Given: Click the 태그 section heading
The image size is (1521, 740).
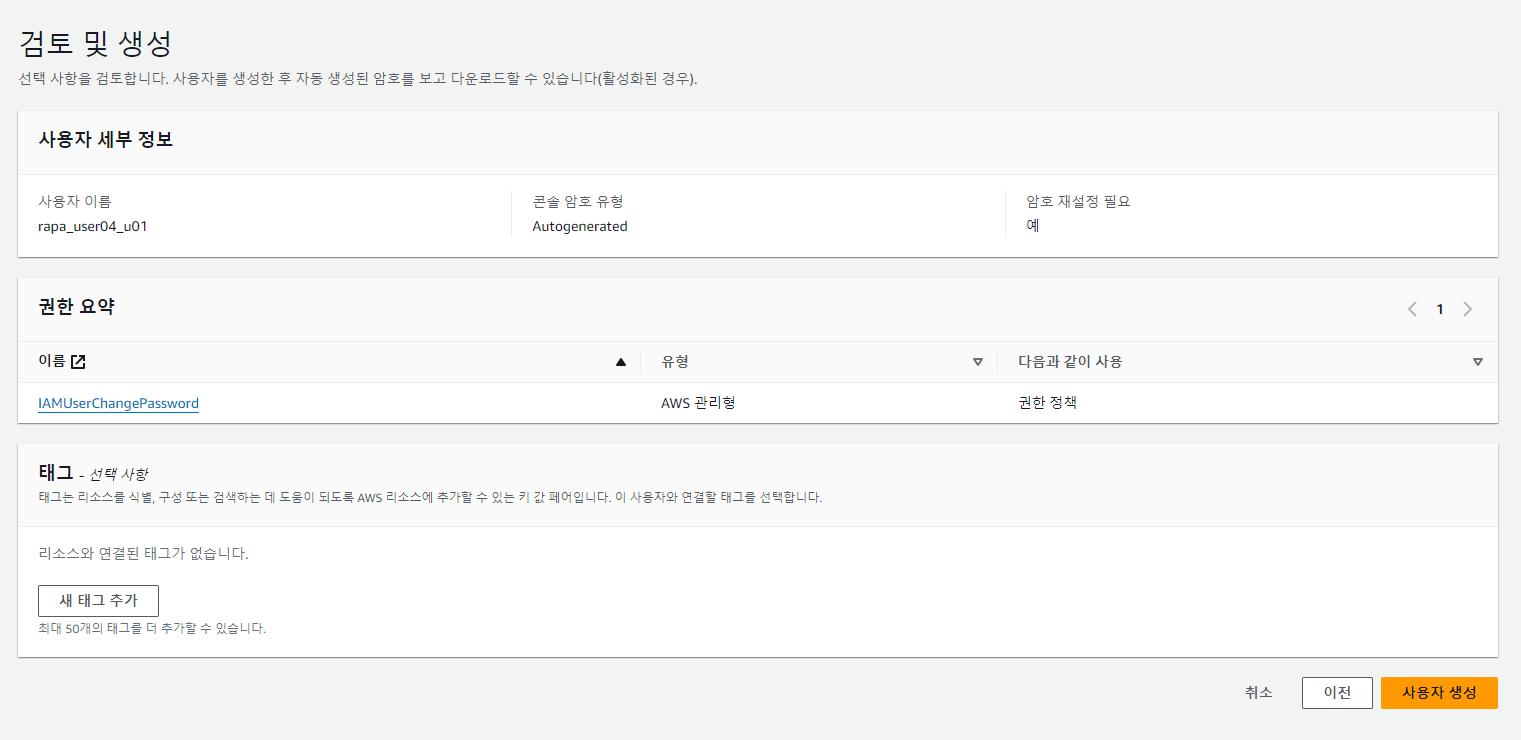Looking at the screenshot, I should [x=56, y=471].
